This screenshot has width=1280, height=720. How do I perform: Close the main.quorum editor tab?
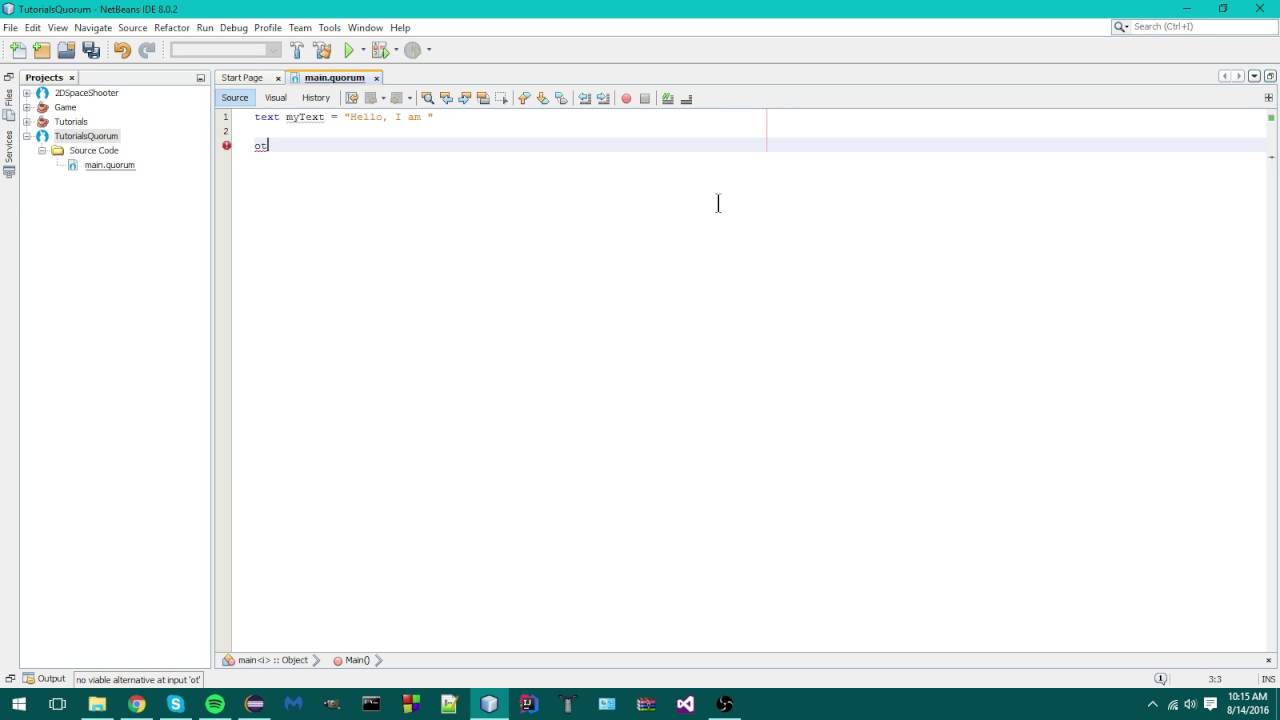(x=377, y=78)
